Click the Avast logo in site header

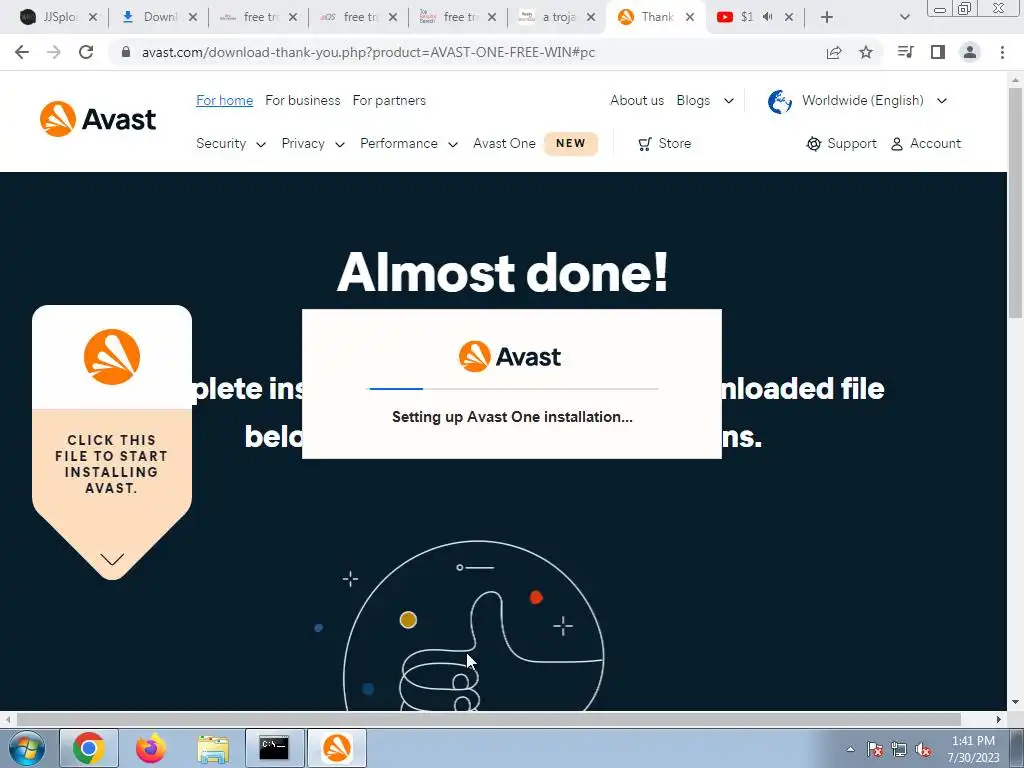(98, 119)
